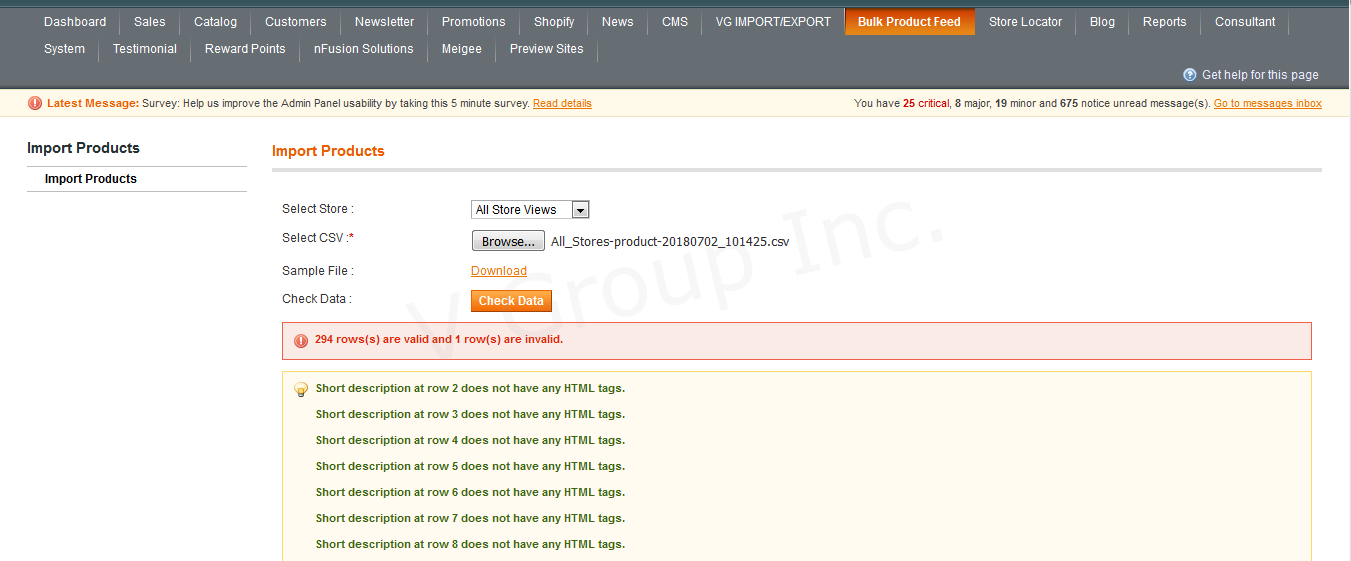Open the Dashboard menu item
Viewport: 1351px width, 561px height.
click(x=75, y=22)
